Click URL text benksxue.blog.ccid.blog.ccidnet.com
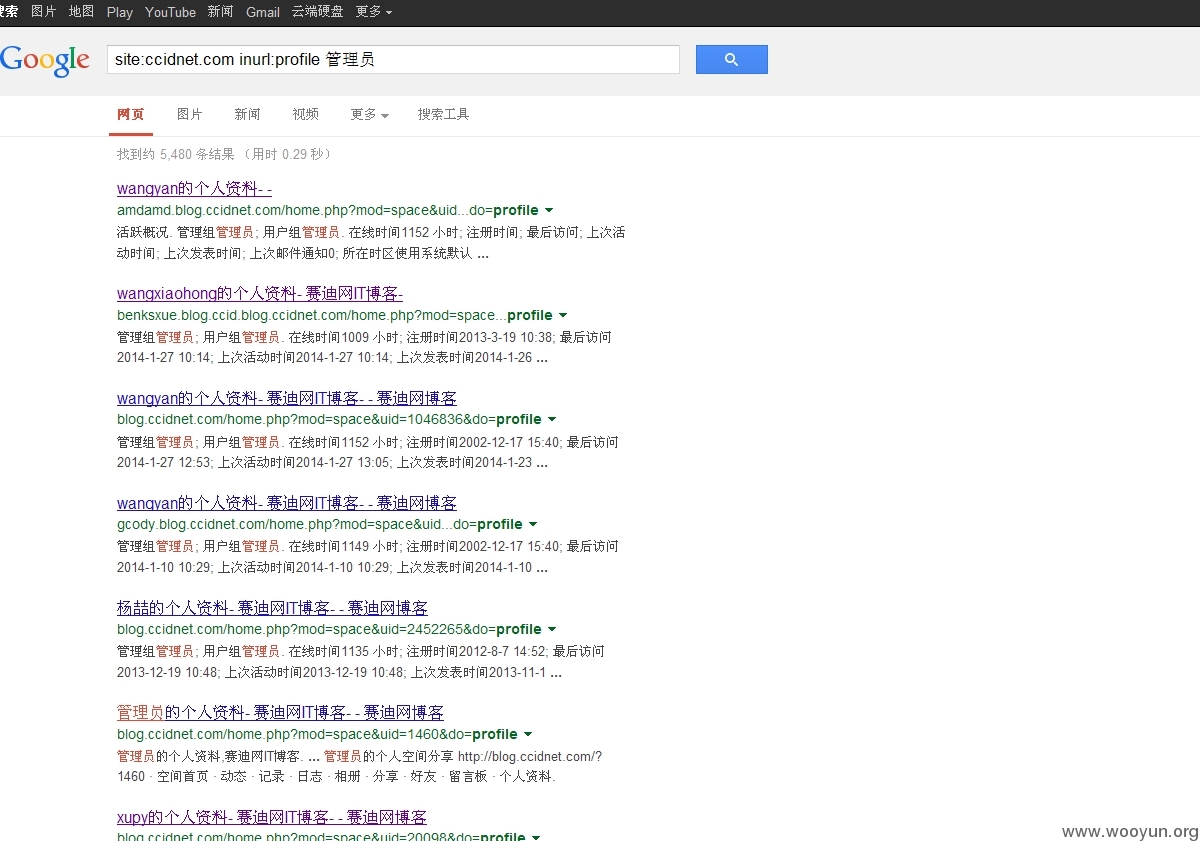 tap(335, 316)
